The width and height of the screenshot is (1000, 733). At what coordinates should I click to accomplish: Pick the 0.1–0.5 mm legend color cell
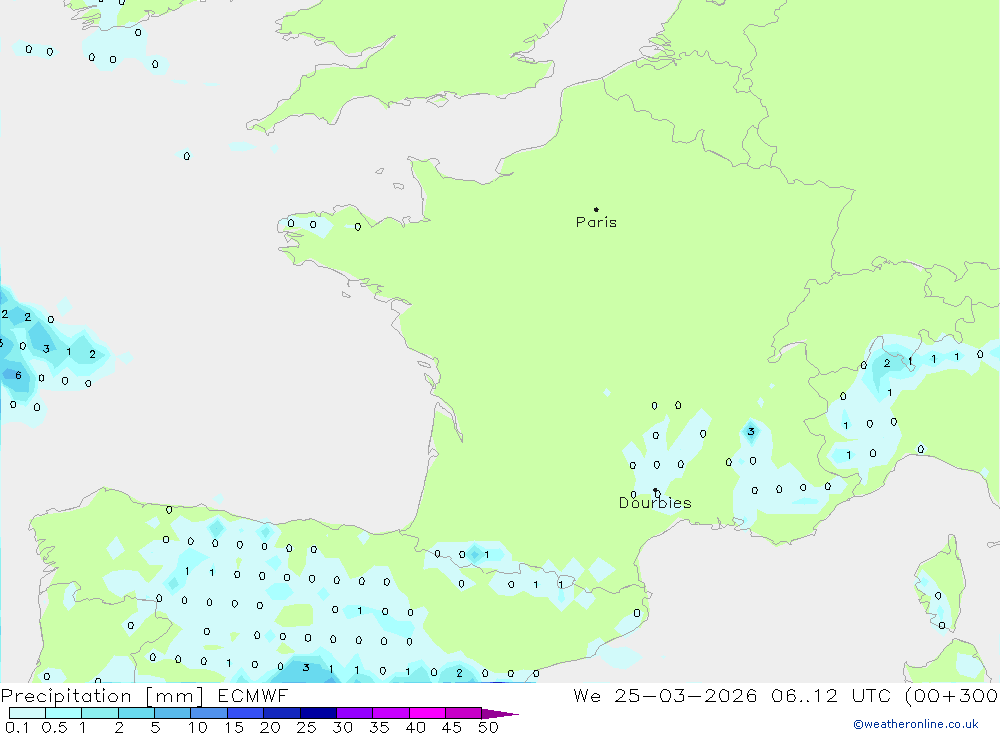[27, 713]
